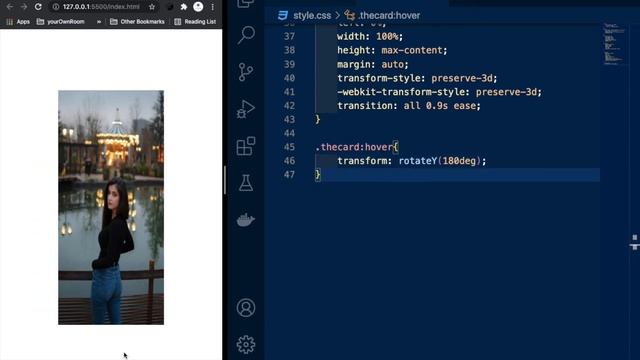The width and height of the screenshot is (640, 360).
Task: Click 'preserve-3d' value on line 40
Action: (462, 78)
